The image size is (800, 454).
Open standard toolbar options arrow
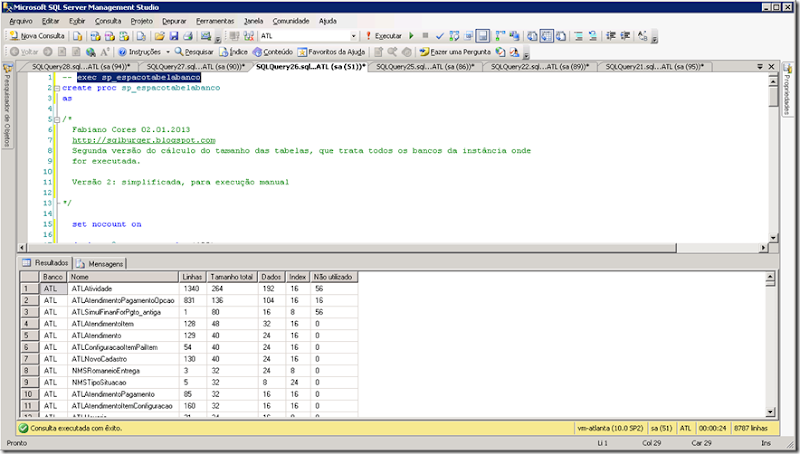click(218, 38)
